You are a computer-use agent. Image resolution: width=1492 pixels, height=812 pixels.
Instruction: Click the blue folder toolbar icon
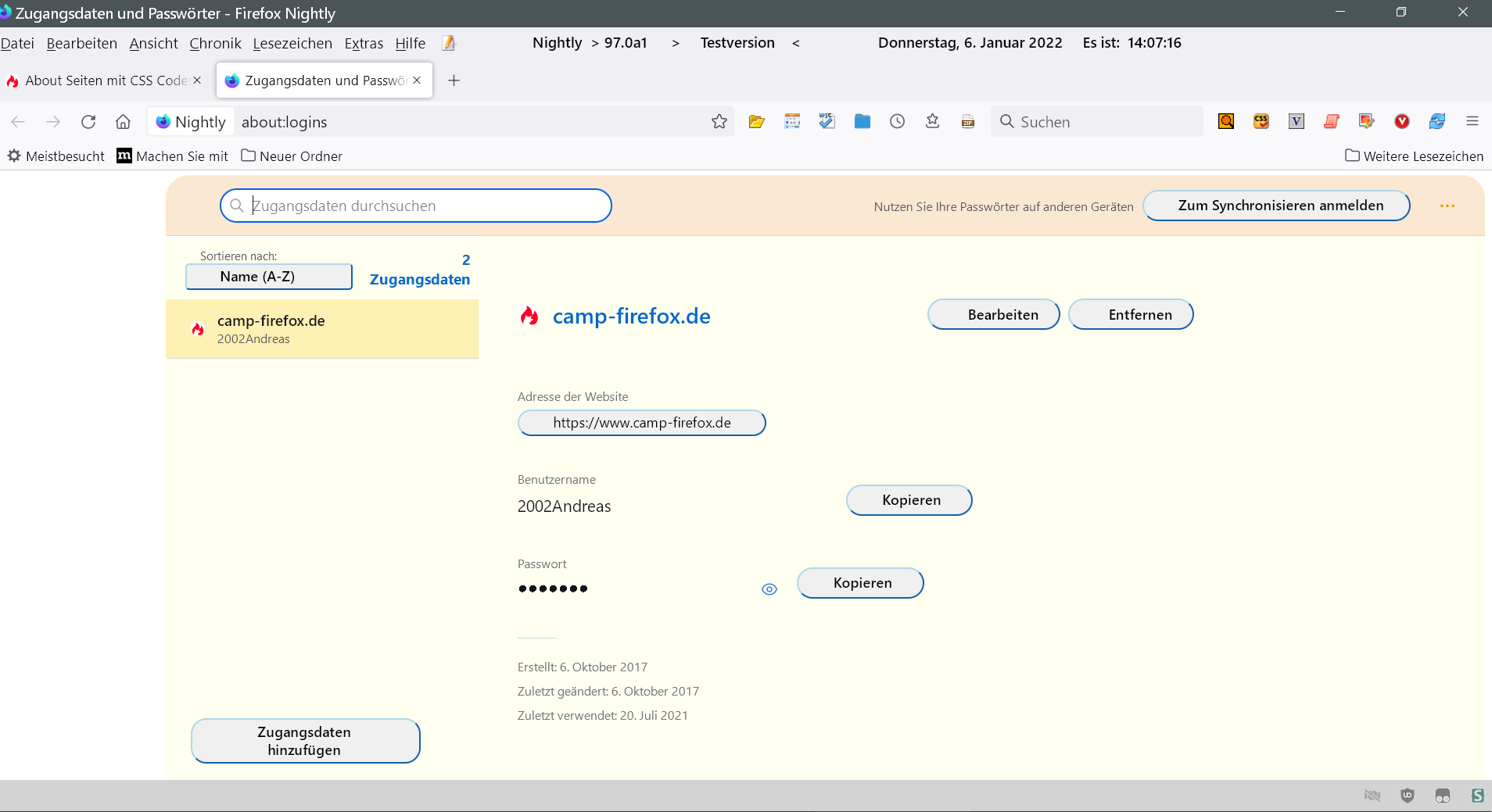862,121
